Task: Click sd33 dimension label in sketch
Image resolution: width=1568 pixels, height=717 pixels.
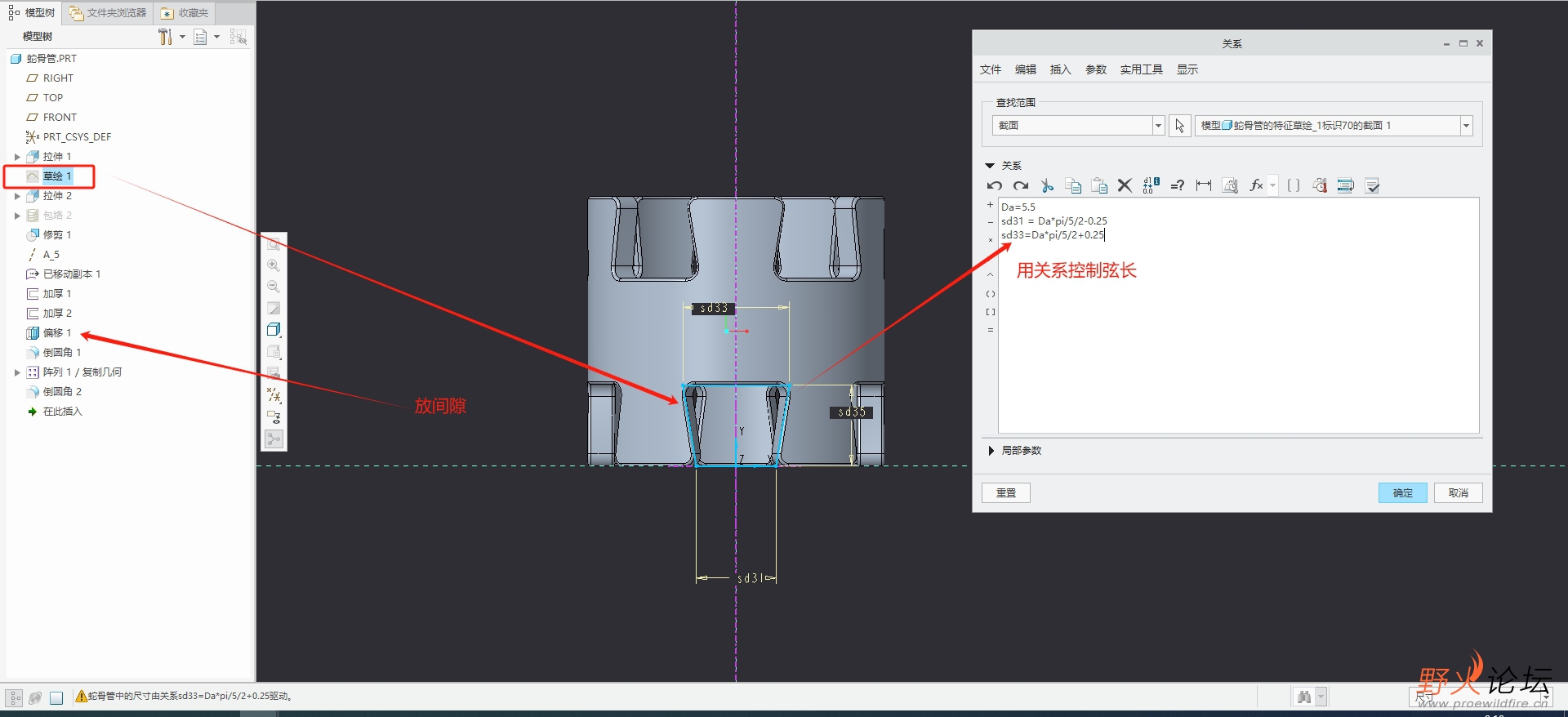Action: (x=714, y=309)
